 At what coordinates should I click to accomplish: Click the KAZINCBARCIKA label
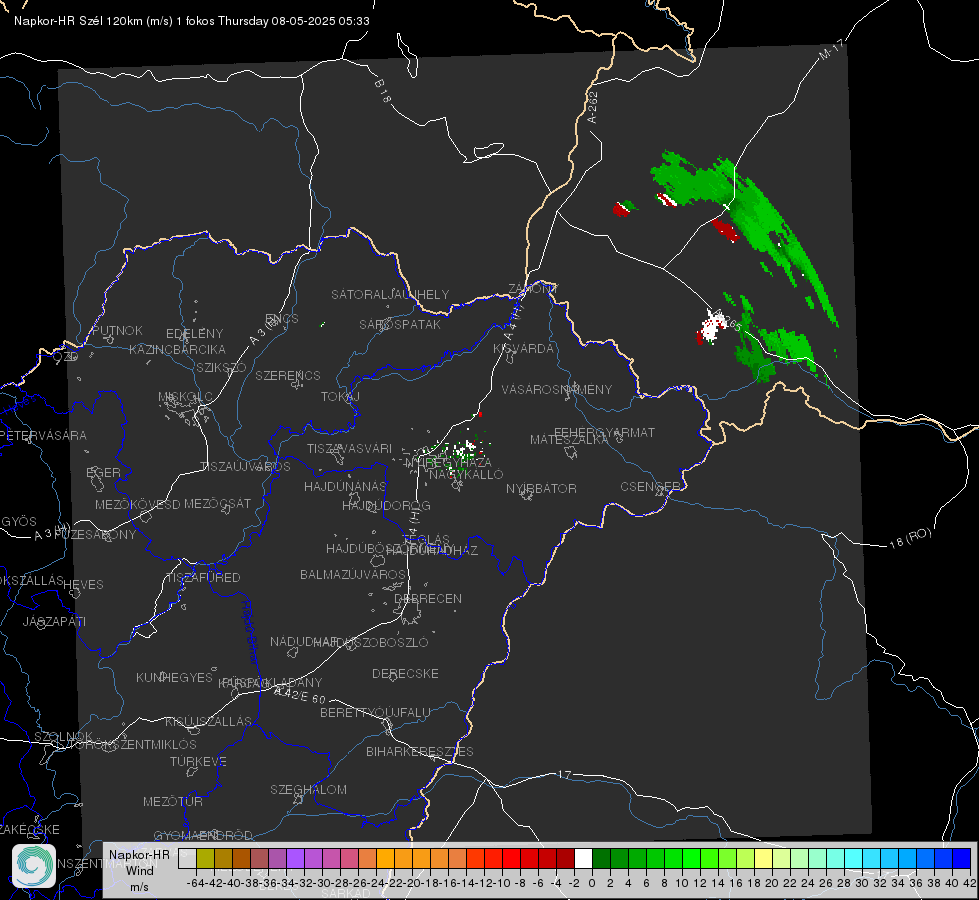pos(177,349)
